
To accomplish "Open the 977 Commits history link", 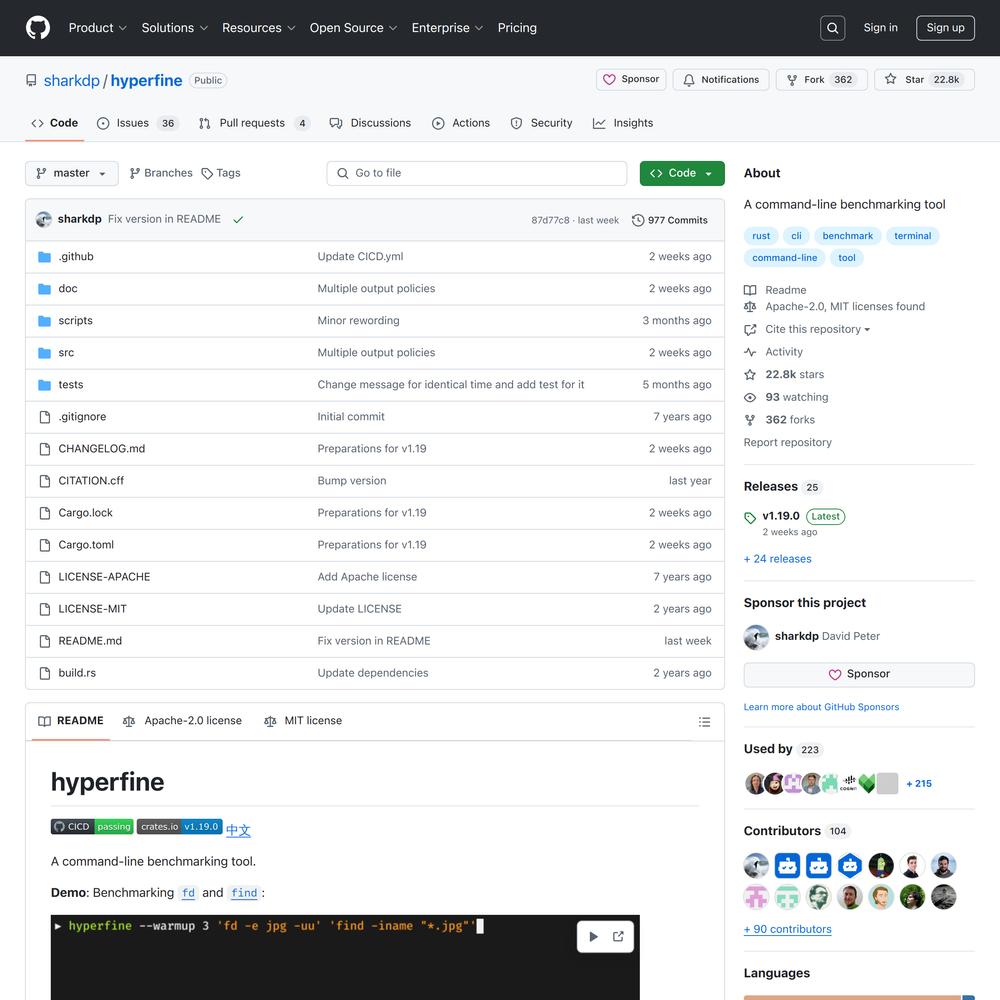I will [x=670, y=220].
